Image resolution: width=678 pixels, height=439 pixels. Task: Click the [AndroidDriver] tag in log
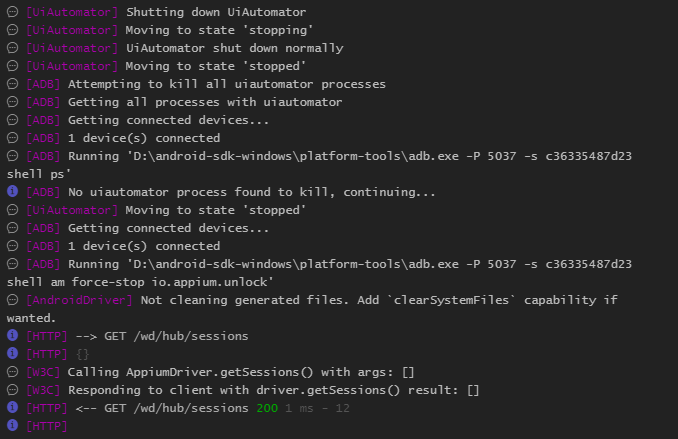[x=79, y=300]
